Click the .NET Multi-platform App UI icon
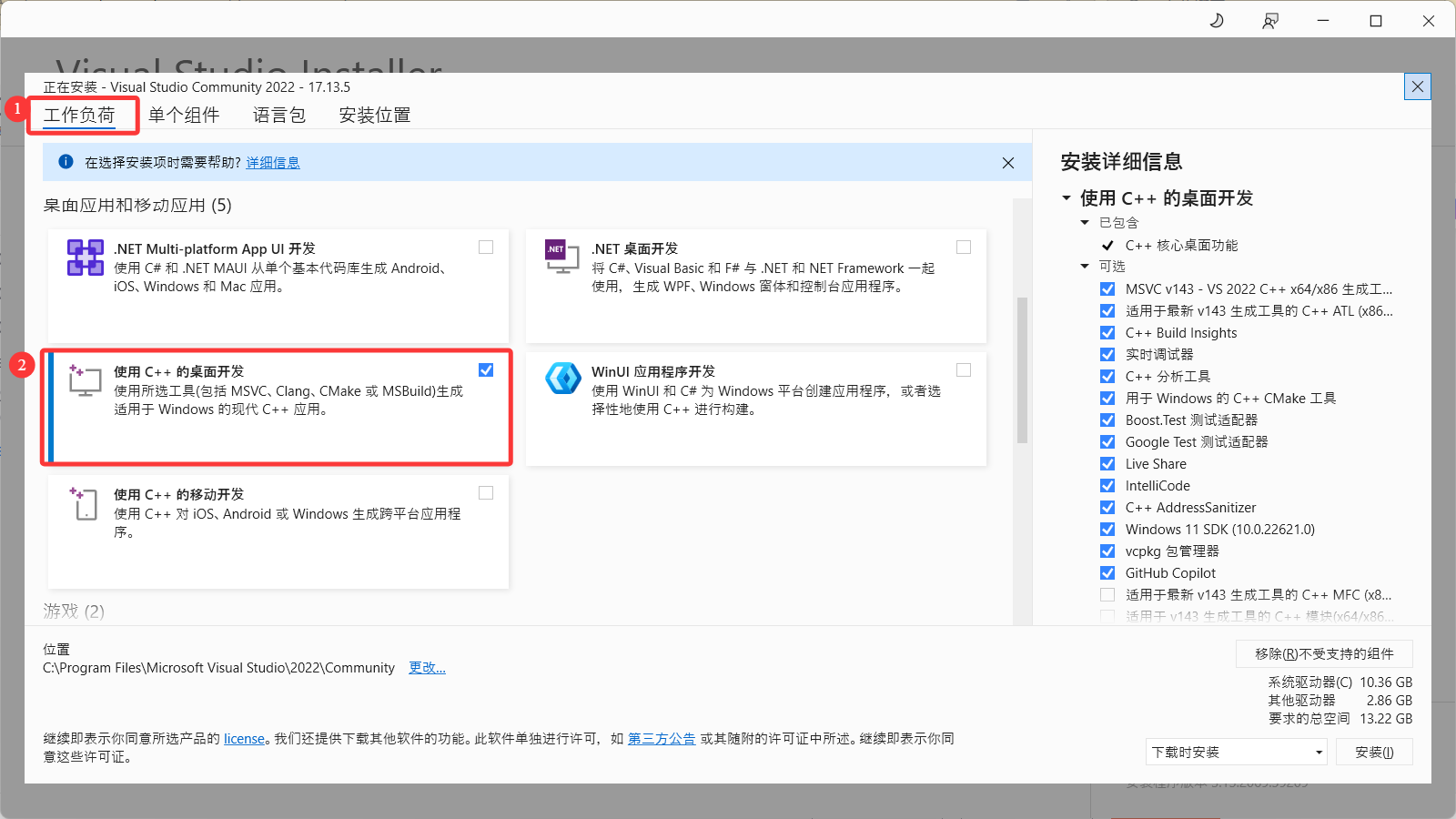 point(85,258)
